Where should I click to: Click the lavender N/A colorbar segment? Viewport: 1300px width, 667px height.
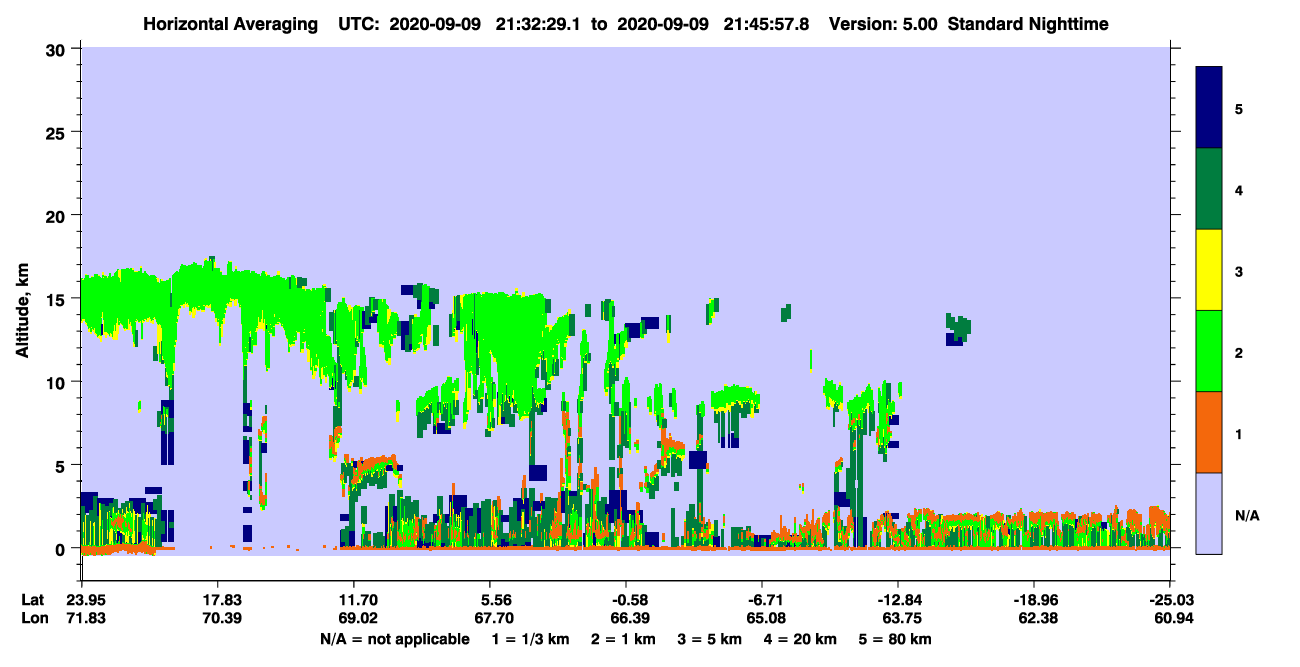(x=1209, y=513)
